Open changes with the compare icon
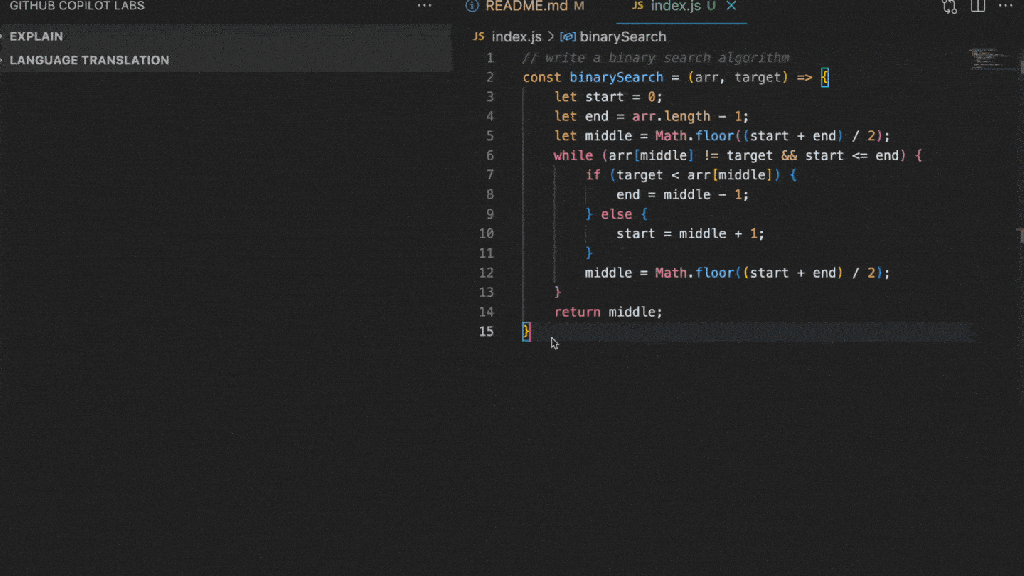The height and width of the screenshot is (576, 1024). pyautogui.click(x=949, y=6)
